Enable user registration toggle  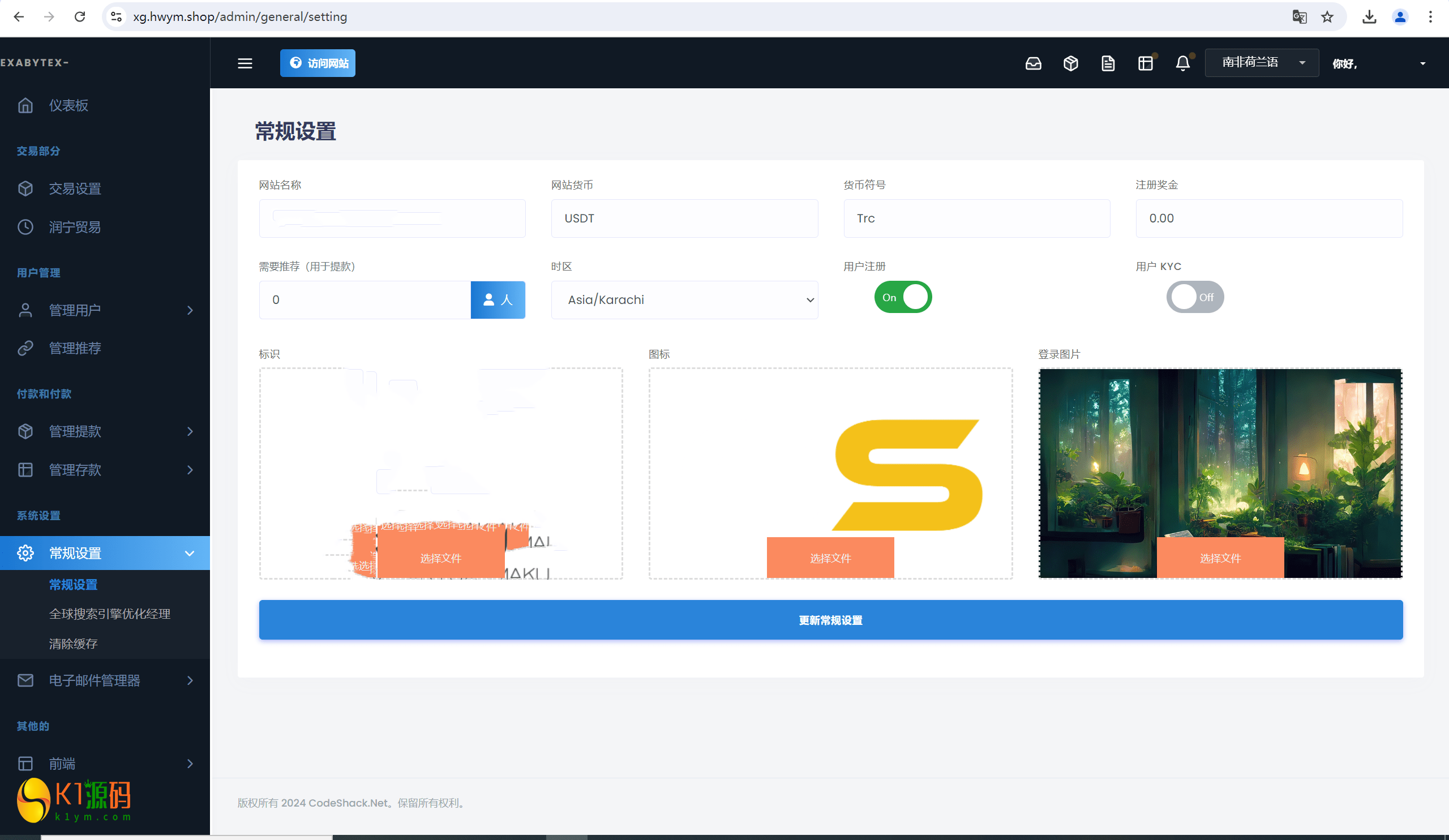(901, 297)
